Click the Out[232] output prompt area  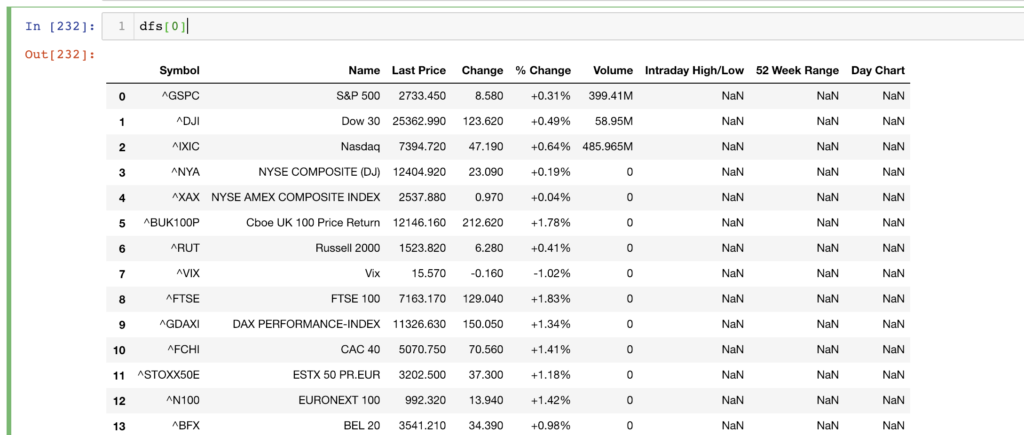click(60, 54)
